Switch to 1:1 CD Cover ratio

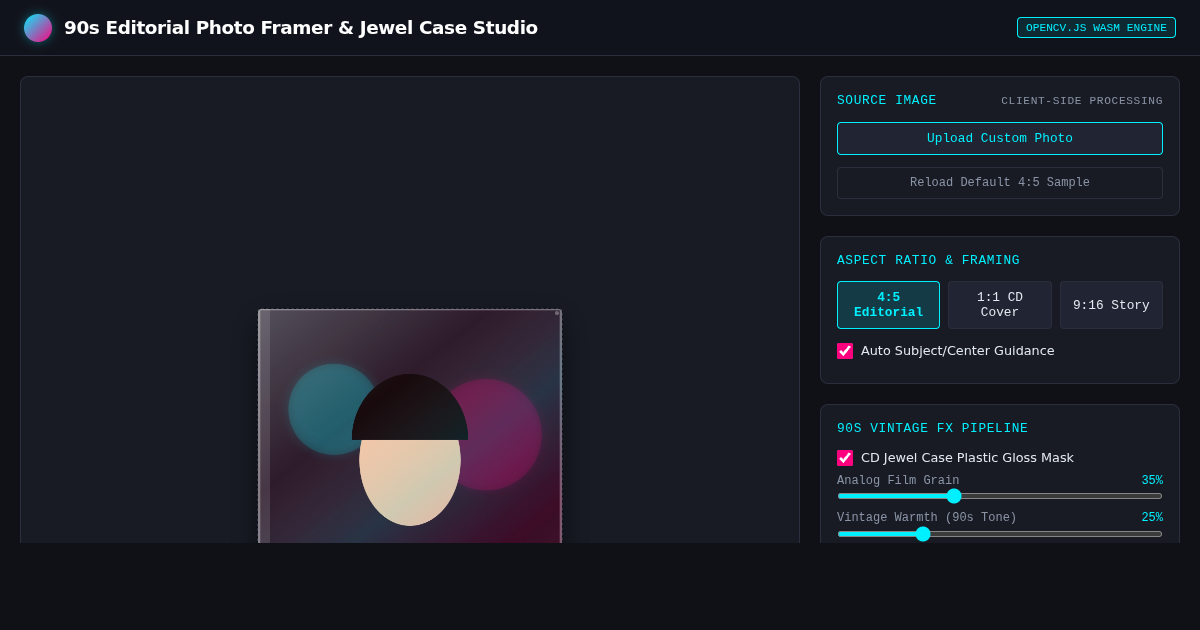[1000, 305]
